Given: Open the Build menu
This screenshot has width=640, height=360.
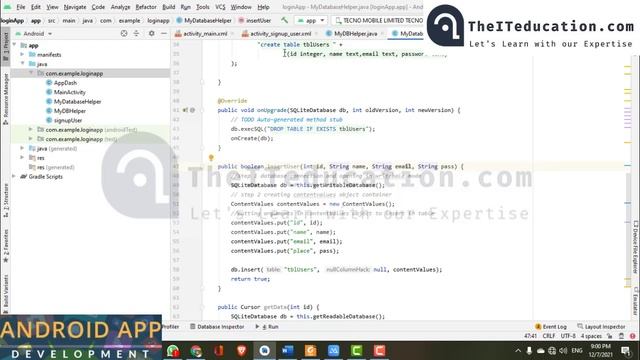Looking at the screenshot, I should [x=169, y=7].
